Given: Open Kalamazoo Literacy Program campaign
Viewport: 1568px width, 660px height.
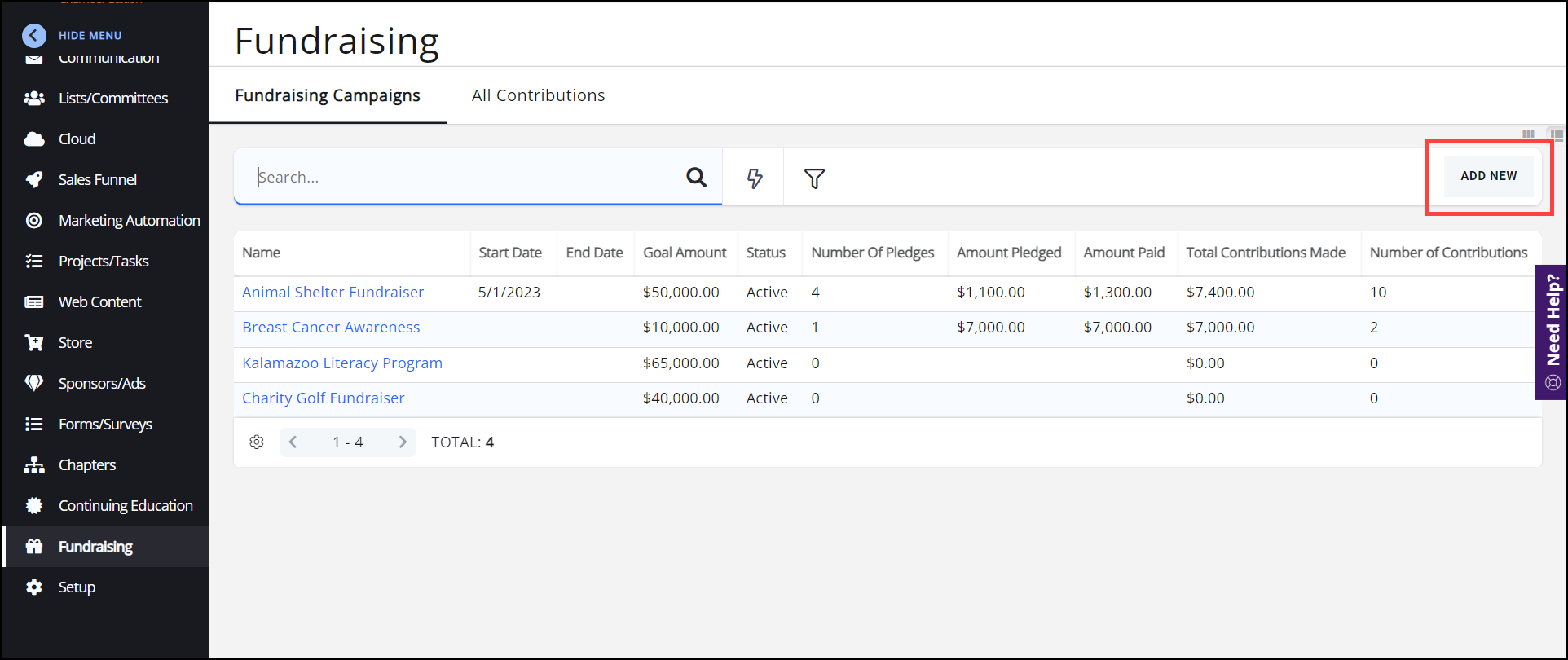Looking at the screenshot, I should [341, 363].
